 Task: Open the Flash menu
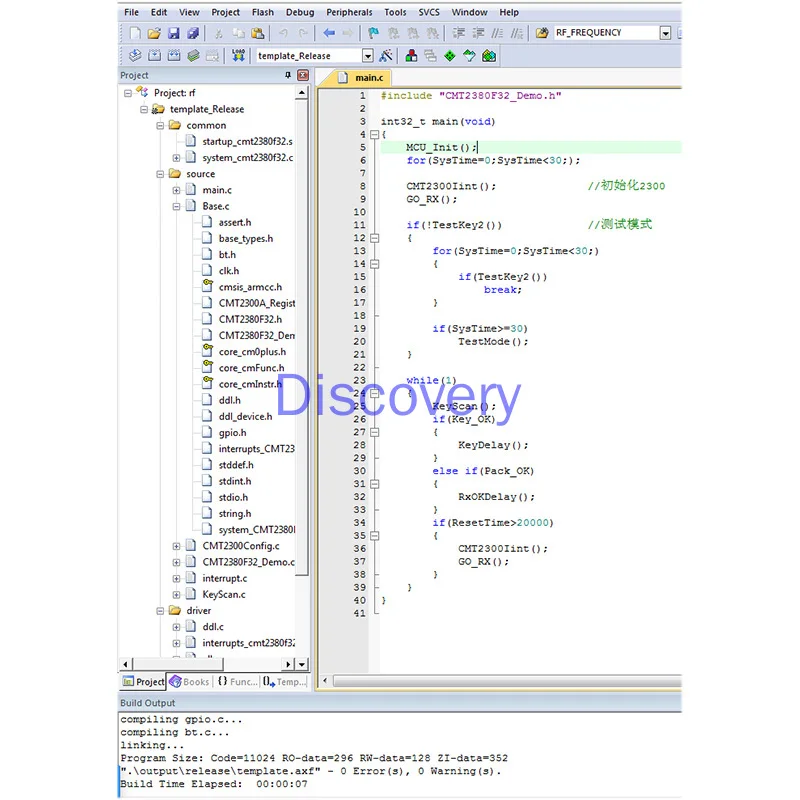click(263, 12)
